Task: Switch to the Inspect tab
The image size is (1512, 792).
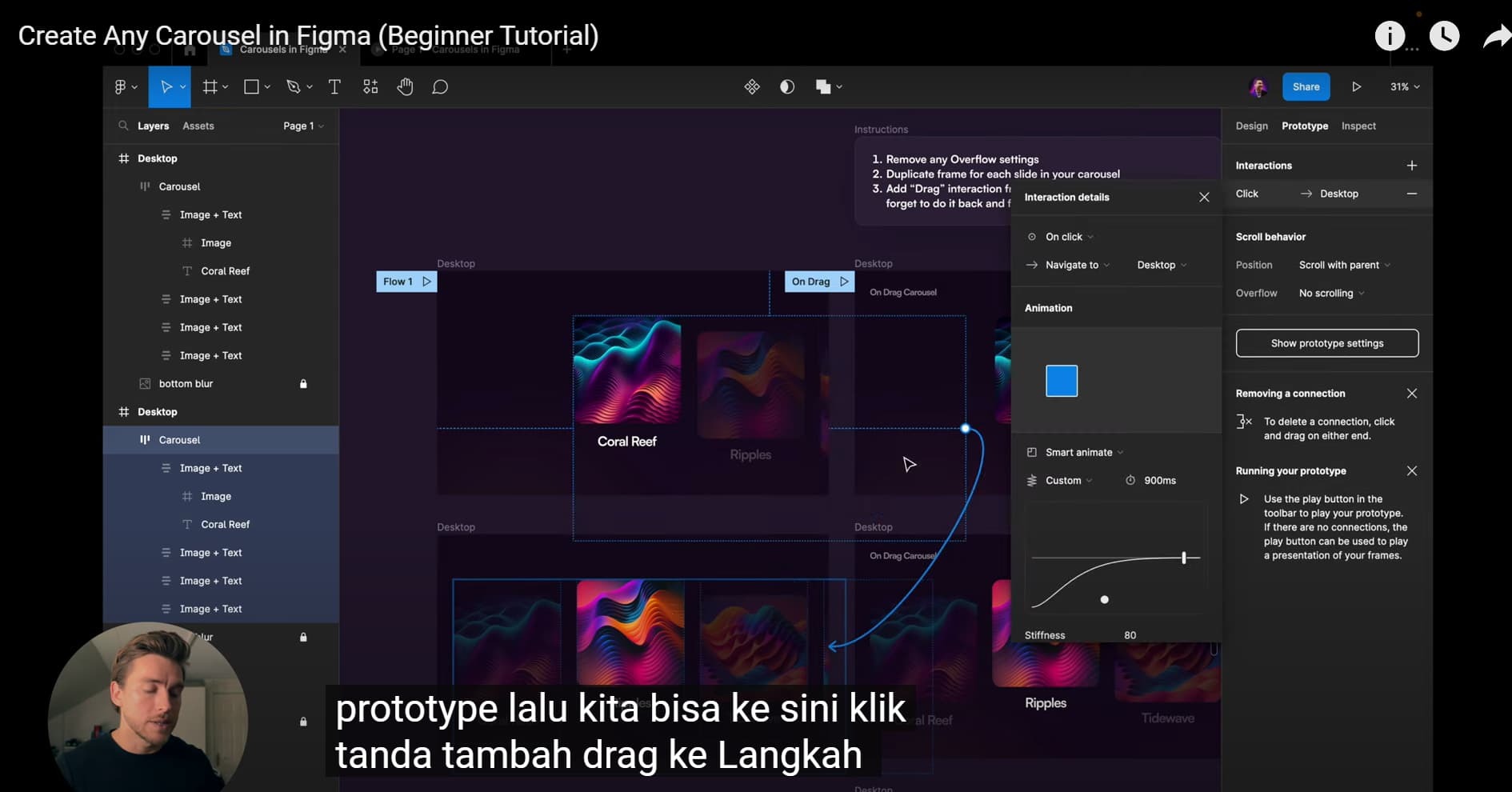Action: point(1358,126)
